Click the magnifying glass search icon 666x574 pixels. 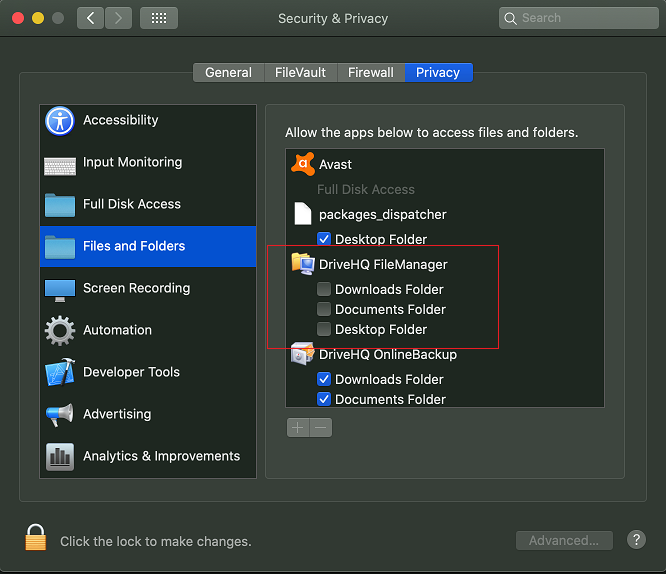coord(510,18)
